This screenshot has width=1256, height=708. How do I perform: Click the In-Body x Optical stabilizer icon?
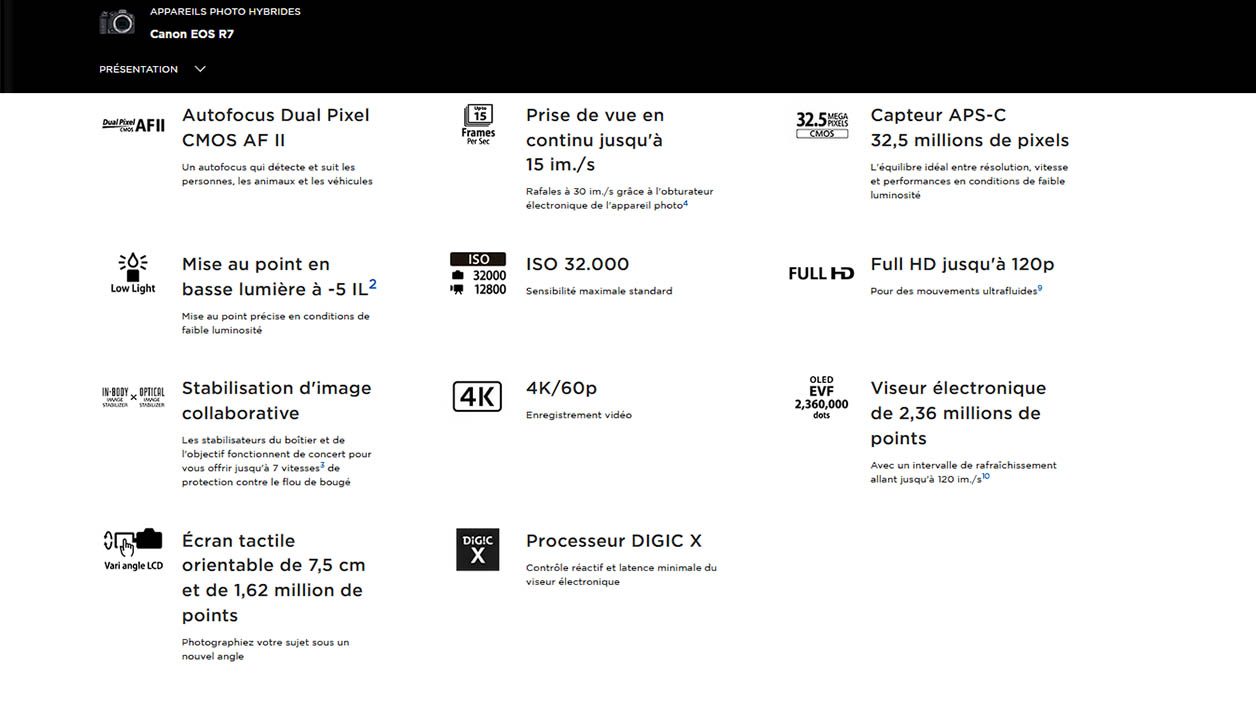[133, 397]
